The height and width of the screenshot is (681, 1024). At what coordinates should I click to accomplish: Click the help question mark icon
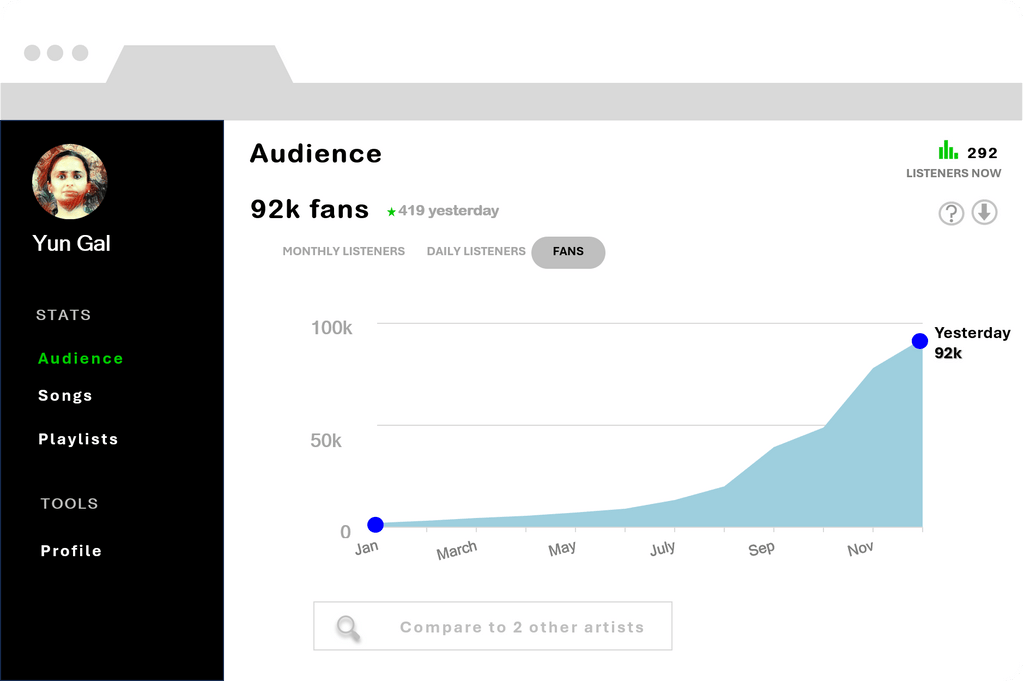(950, 213)
